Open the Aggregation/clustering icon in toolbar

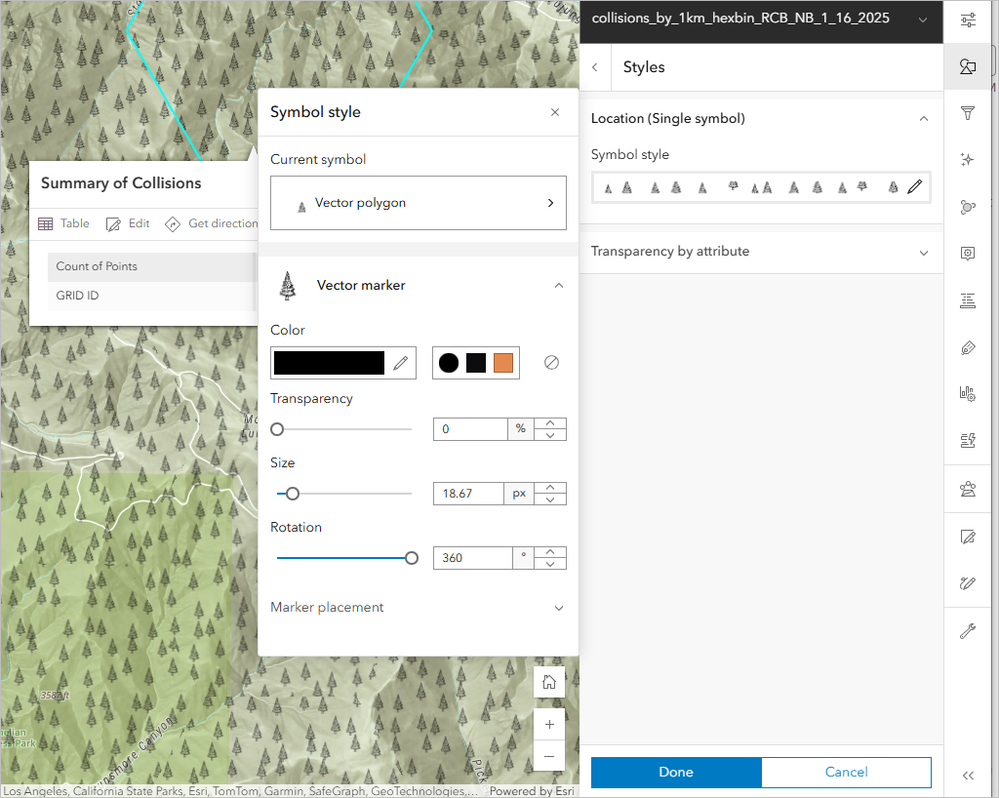(968, 207)
